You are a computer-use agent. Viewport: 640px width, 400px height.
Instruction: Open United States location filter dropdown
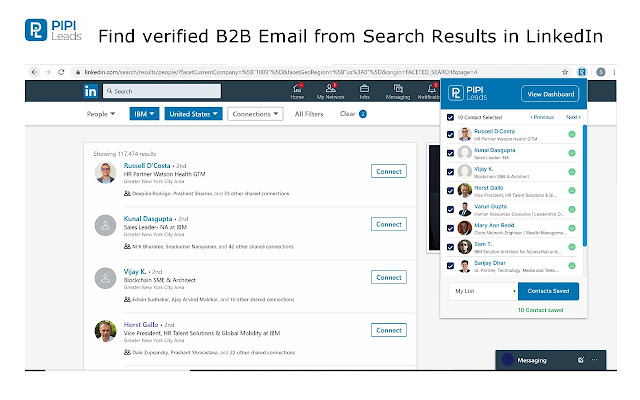(193, 114)
